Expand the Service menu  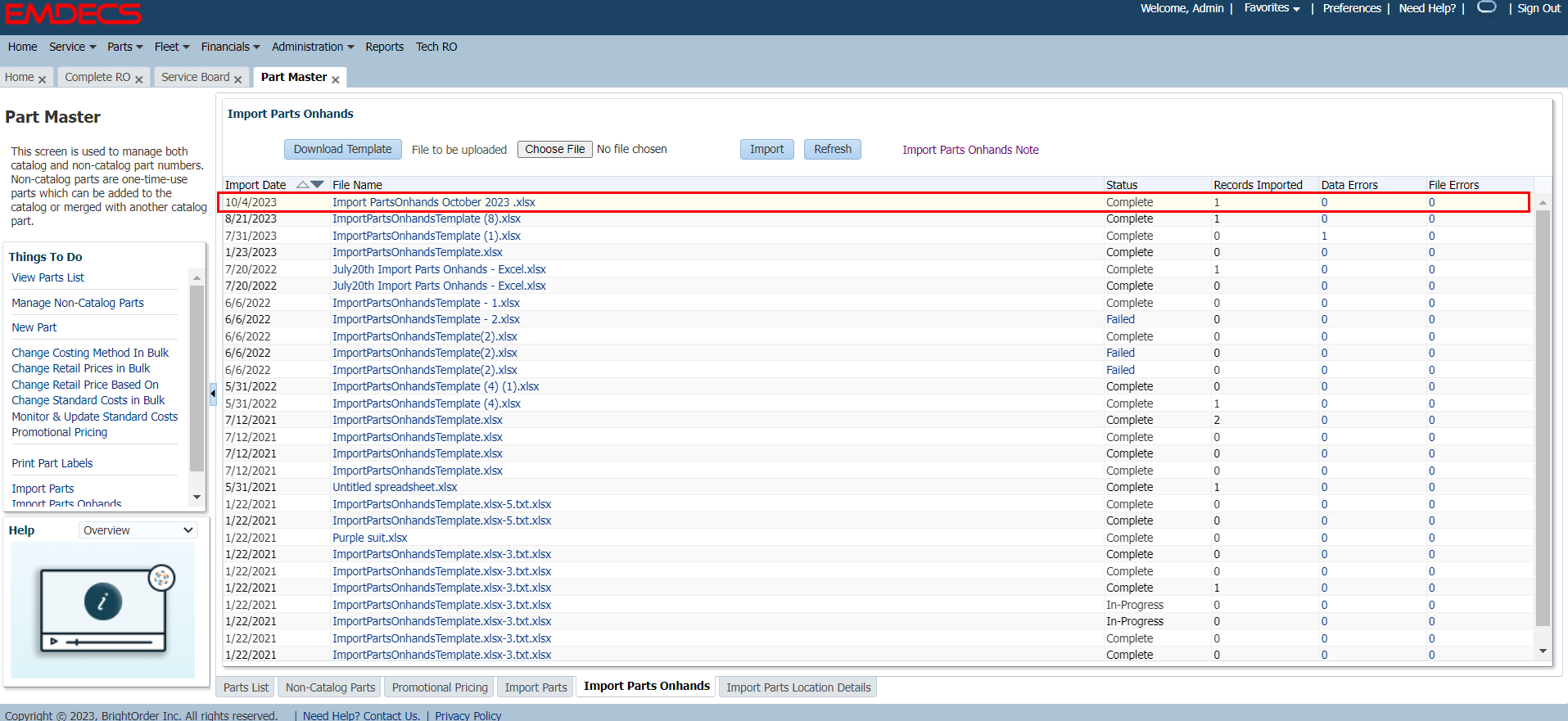click(73, 47)
